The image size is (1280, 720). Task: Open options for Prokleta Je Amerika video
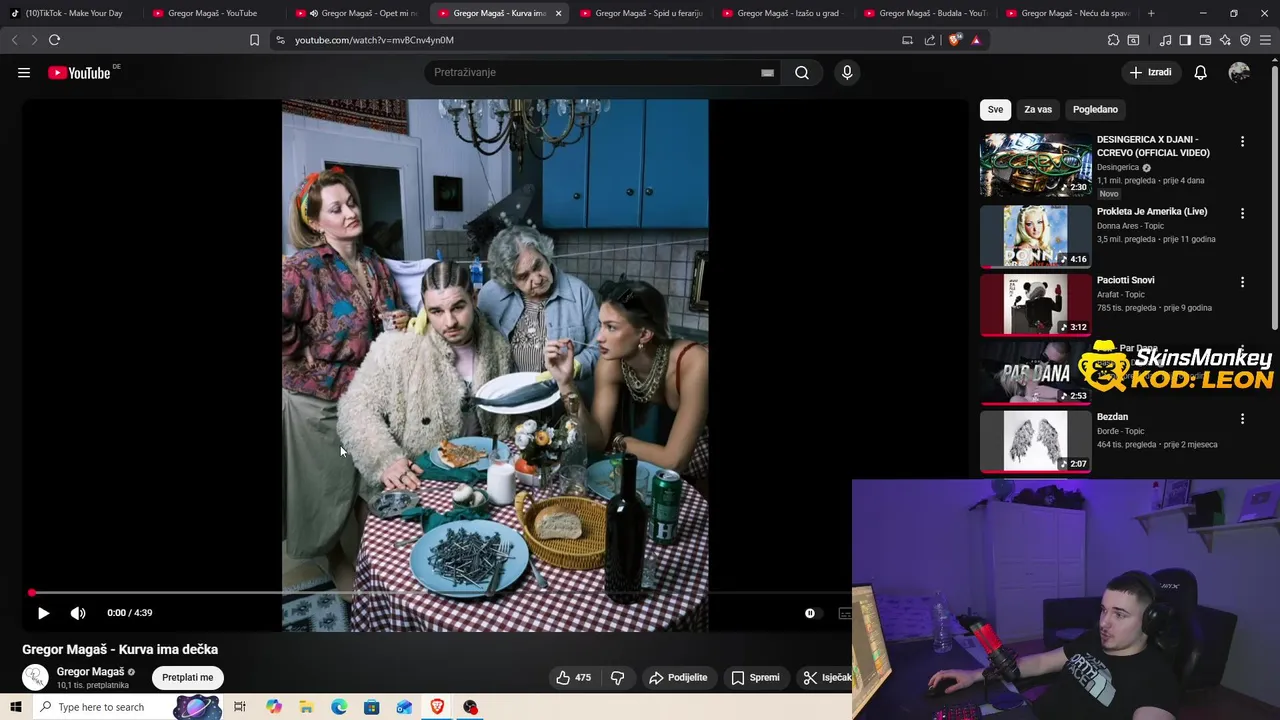click(x=1242, y=214)
